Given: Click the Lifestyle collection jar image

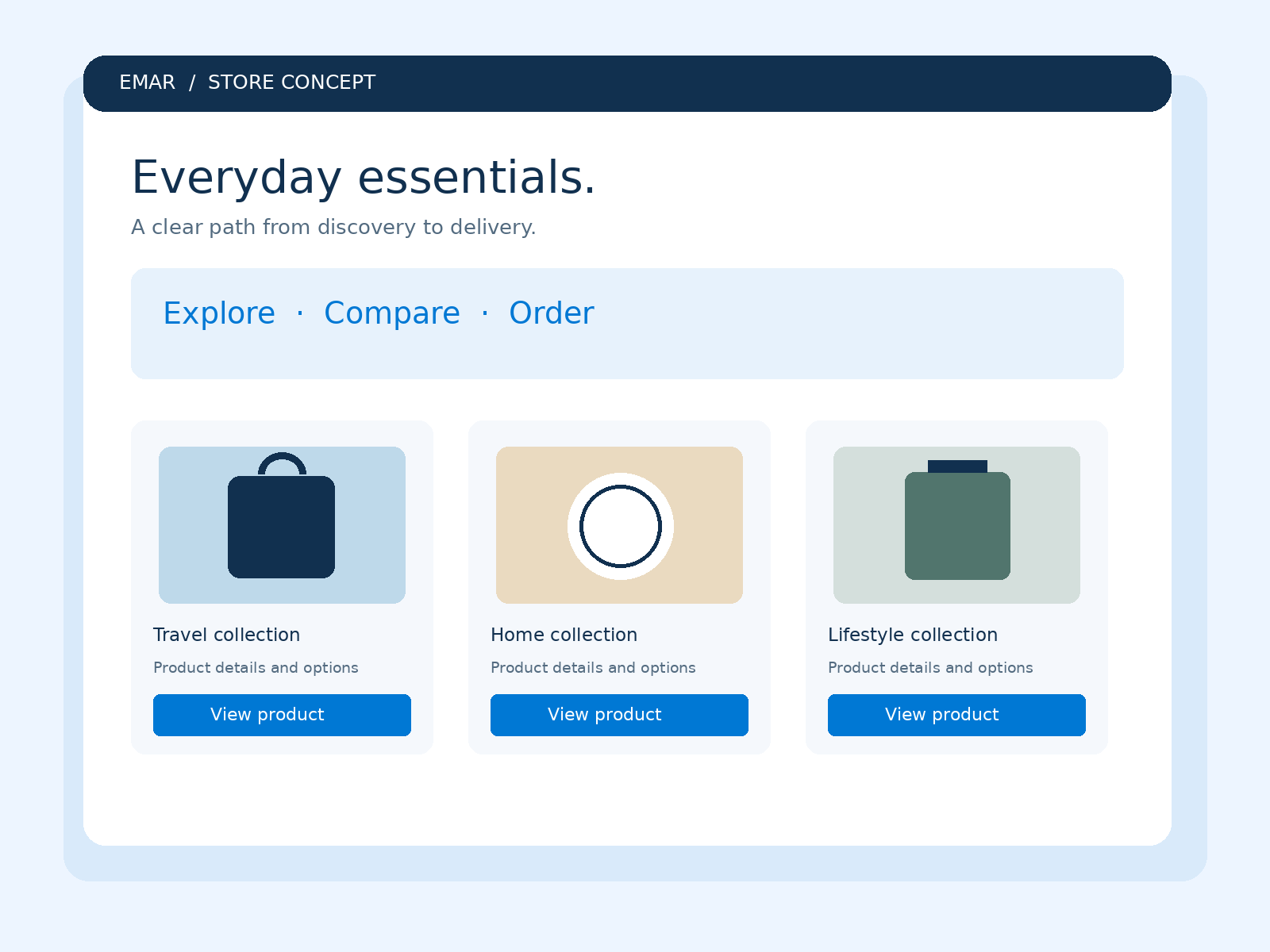Looking at the screenshot, I should [956, 525].
